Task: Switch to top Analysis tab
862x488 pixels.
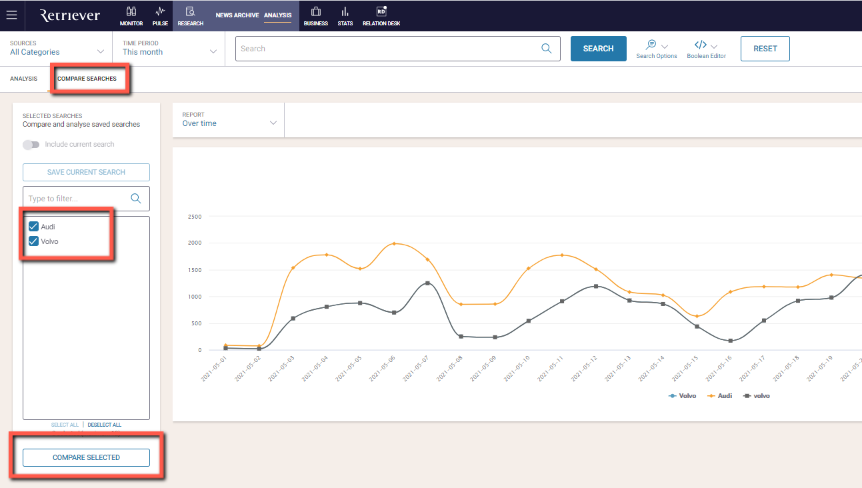Action: point(278,15)
